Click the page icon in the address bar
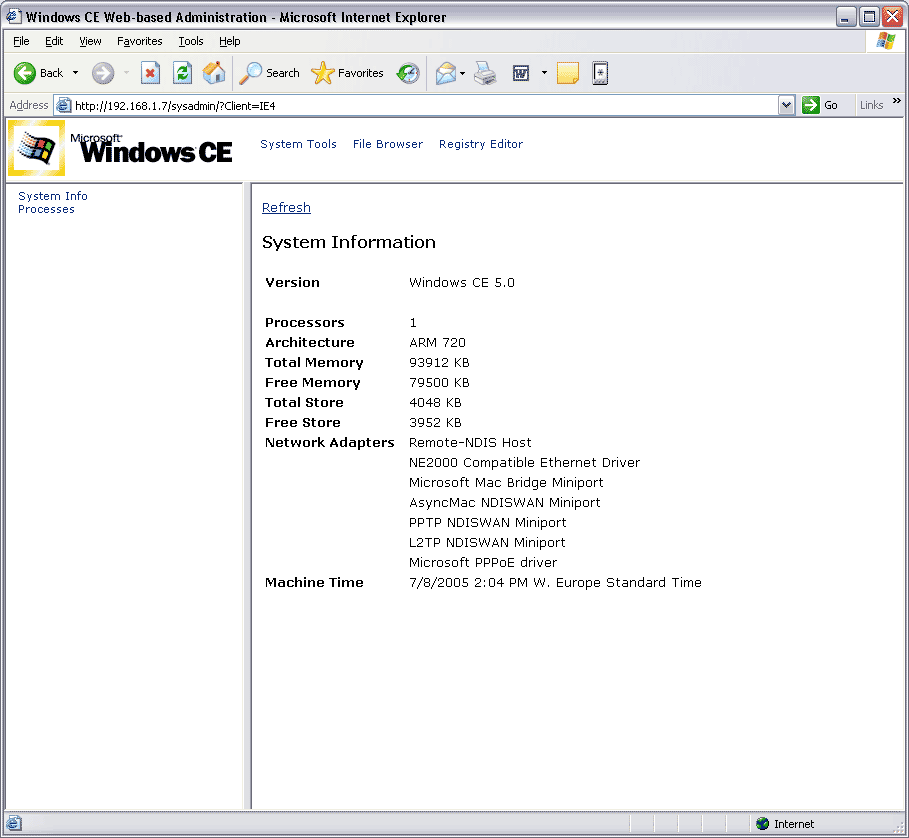 63,105
